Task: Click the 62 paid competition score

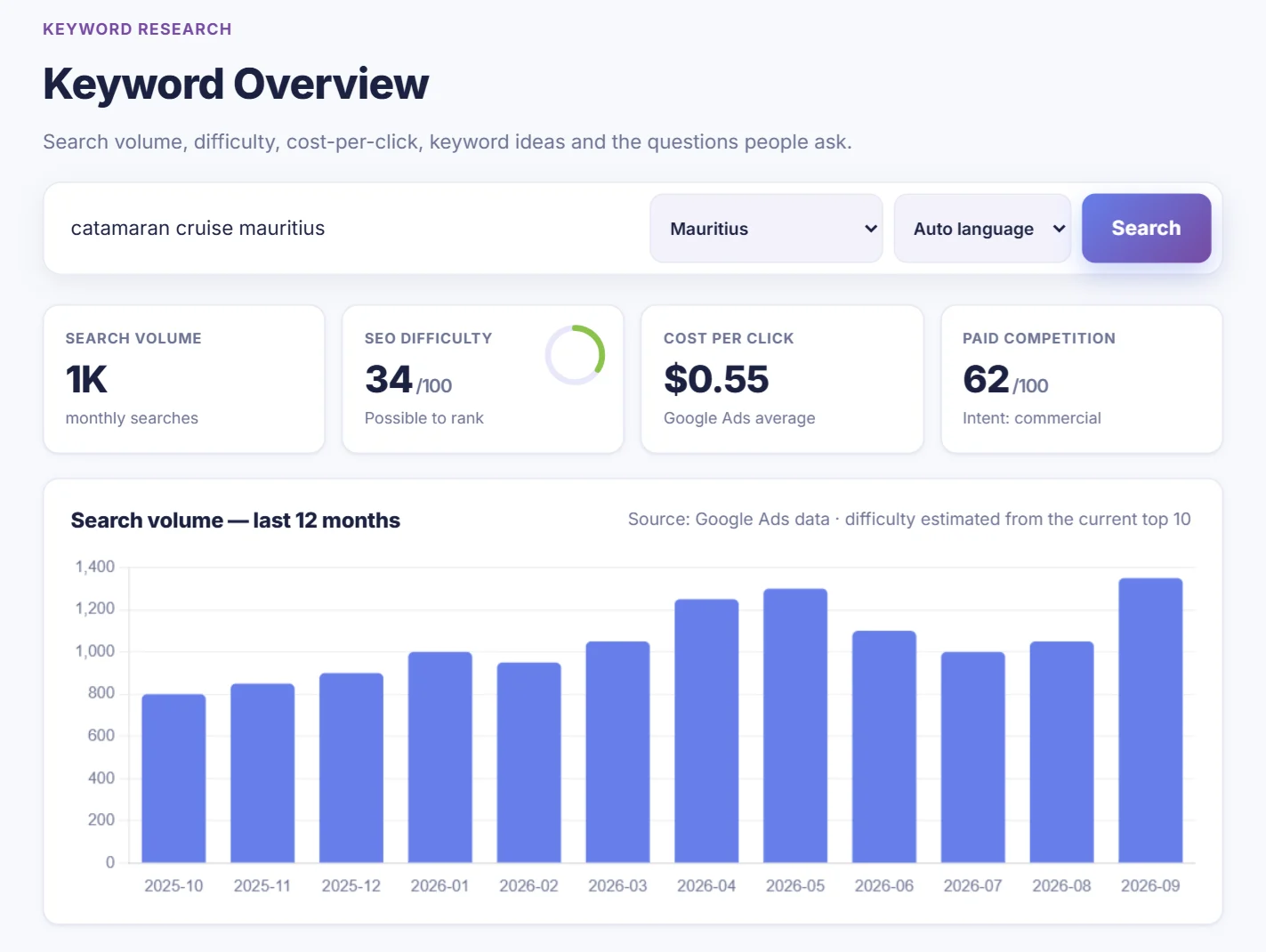Action: (x=986, y=380)
